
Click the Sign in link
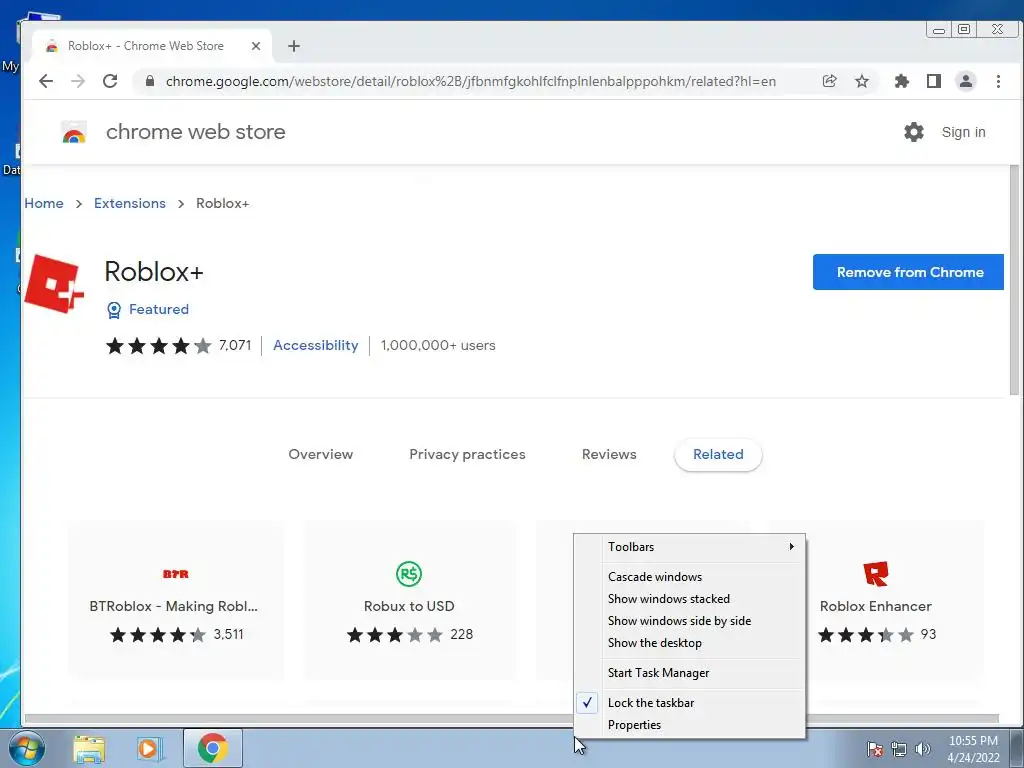tap(963, 132)
